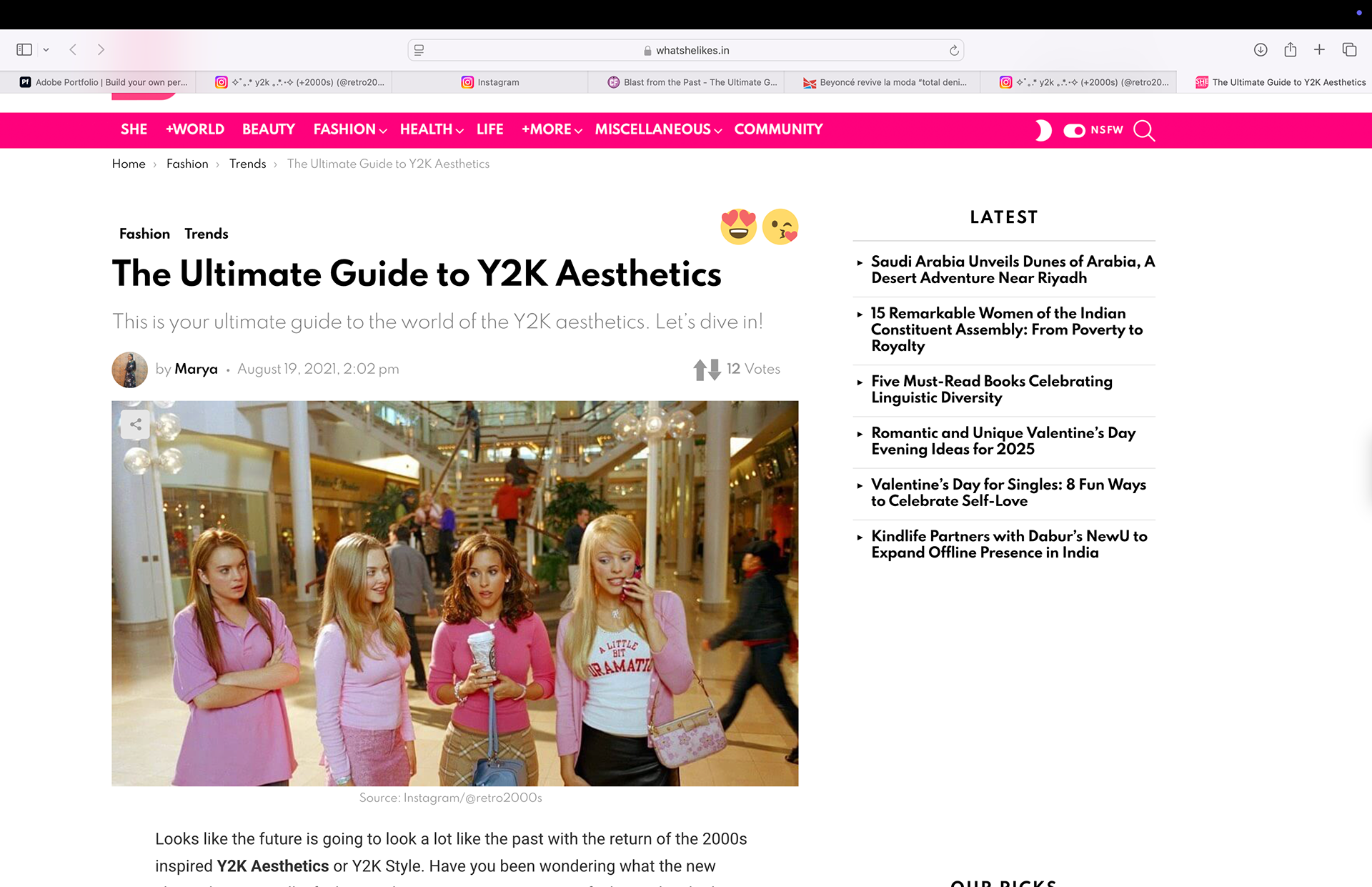The height and width of the screenshot is (887, 1372).
Task: Go back to the previous page
Action: [73, 49]
